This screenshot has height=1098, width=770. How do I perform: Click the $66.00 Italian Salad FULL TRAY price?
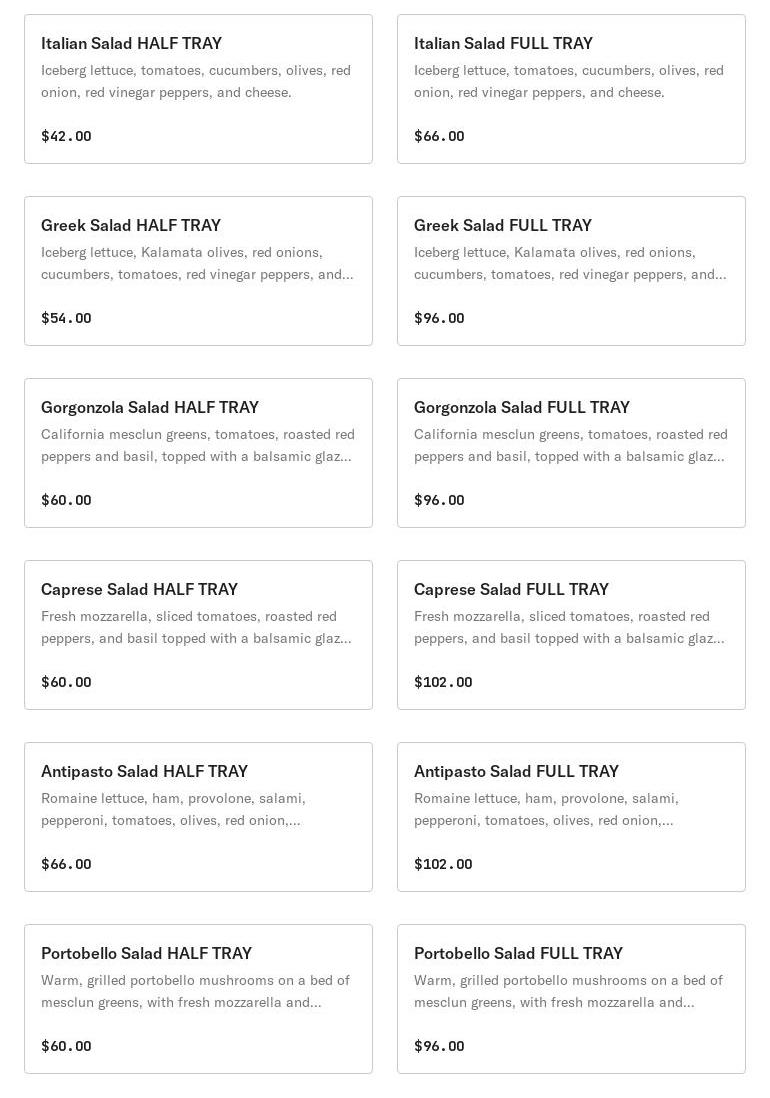(439, 136)
